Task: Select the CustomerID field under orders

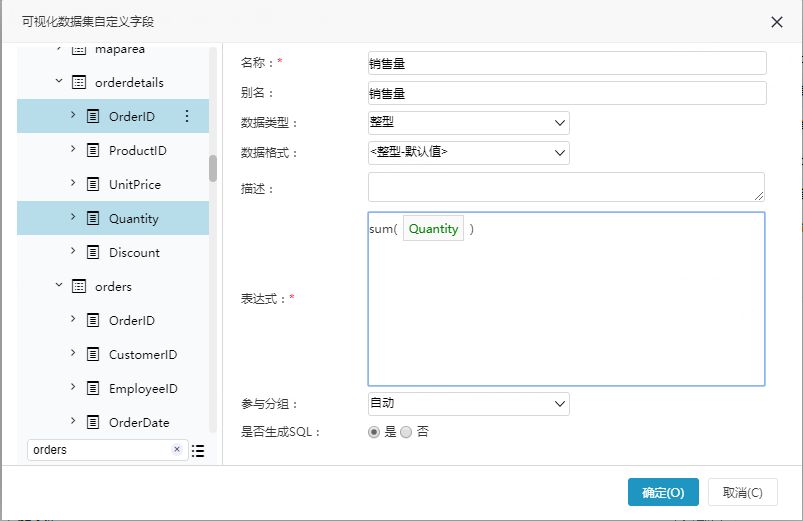Action: coord(113,355)
